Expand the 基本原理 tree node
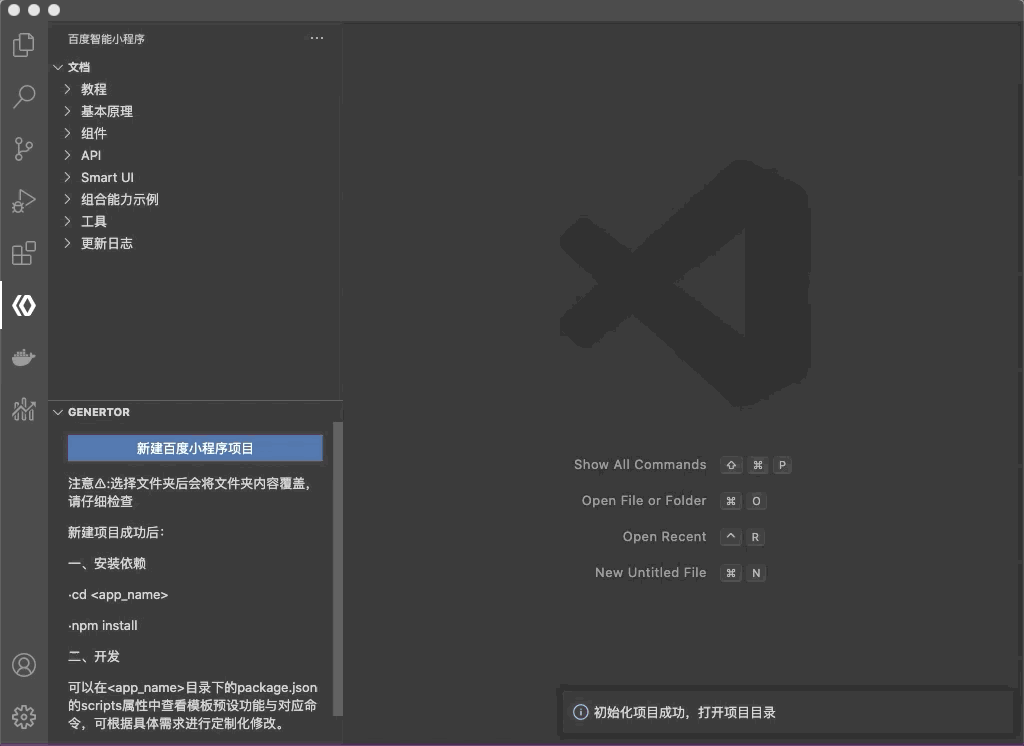 [x=67, y=111]
